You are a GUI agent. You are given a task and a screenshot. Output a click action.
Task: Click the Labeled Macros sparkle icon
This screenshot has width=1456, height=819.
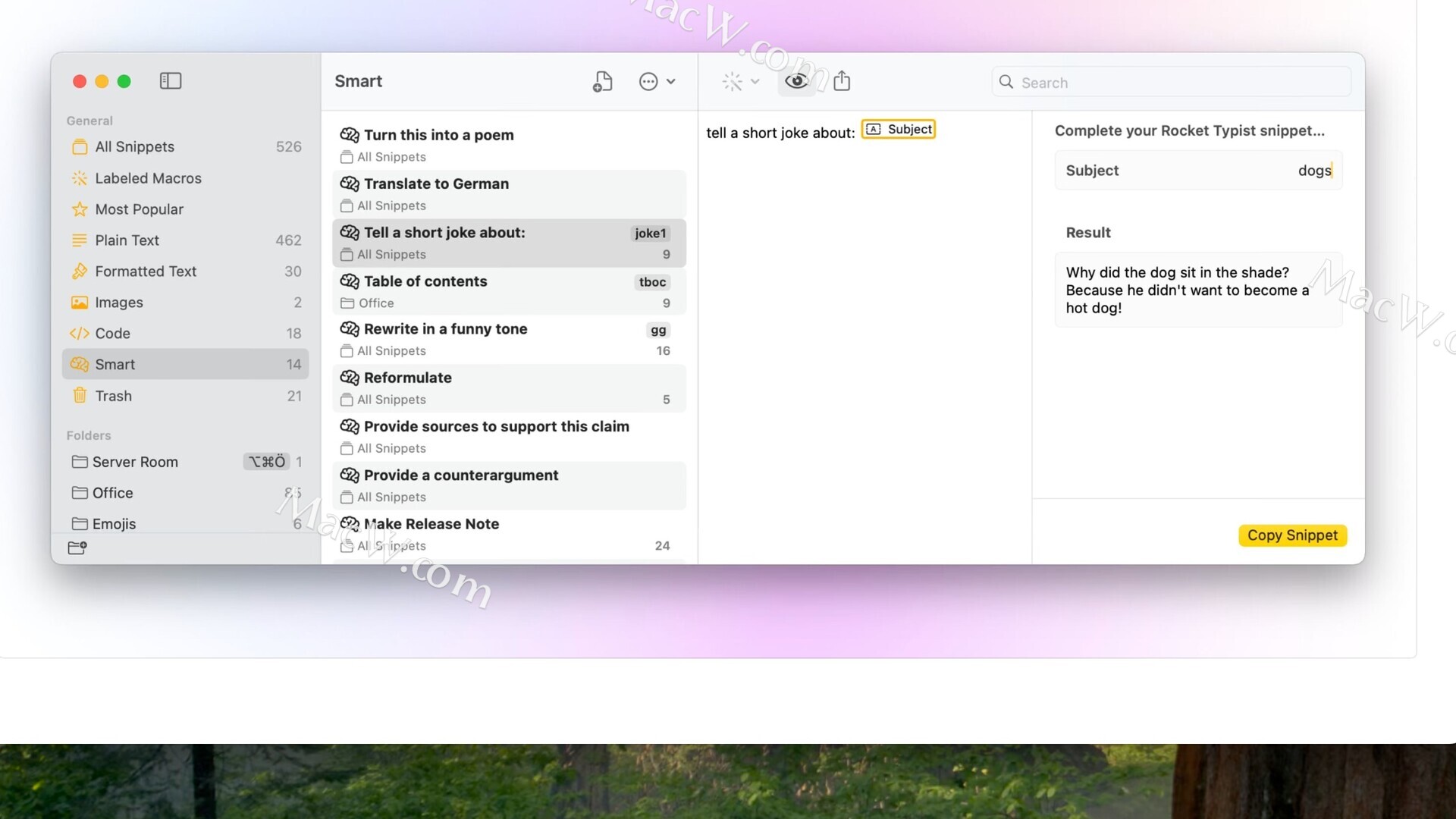(x=80, y=178)
